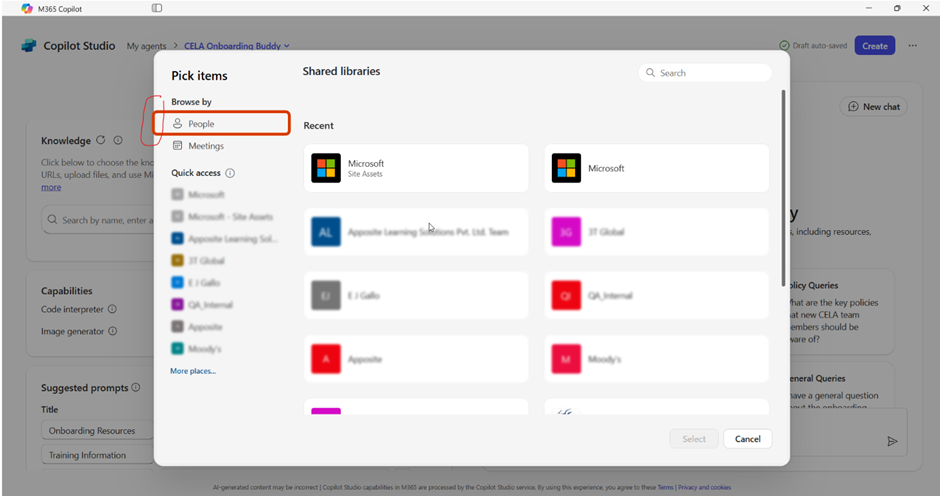Click the Microsoft Site Assets logo tile icon
940x496 pixels.
326,168
